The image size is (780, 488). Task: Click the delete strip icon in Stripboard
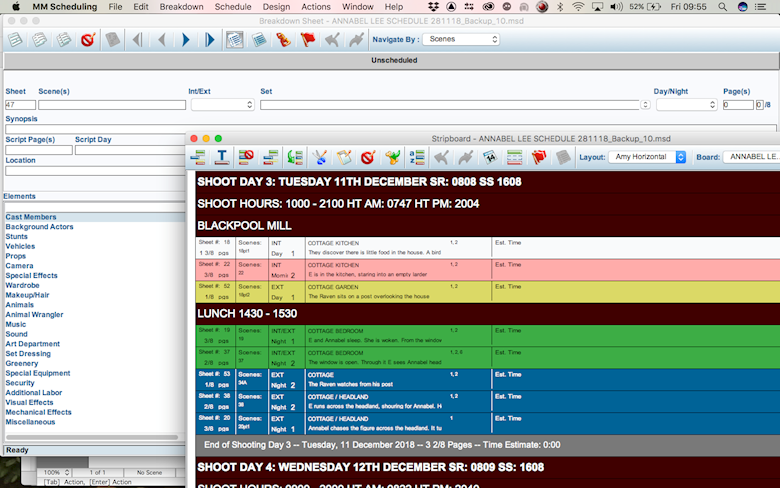[246, 157]
